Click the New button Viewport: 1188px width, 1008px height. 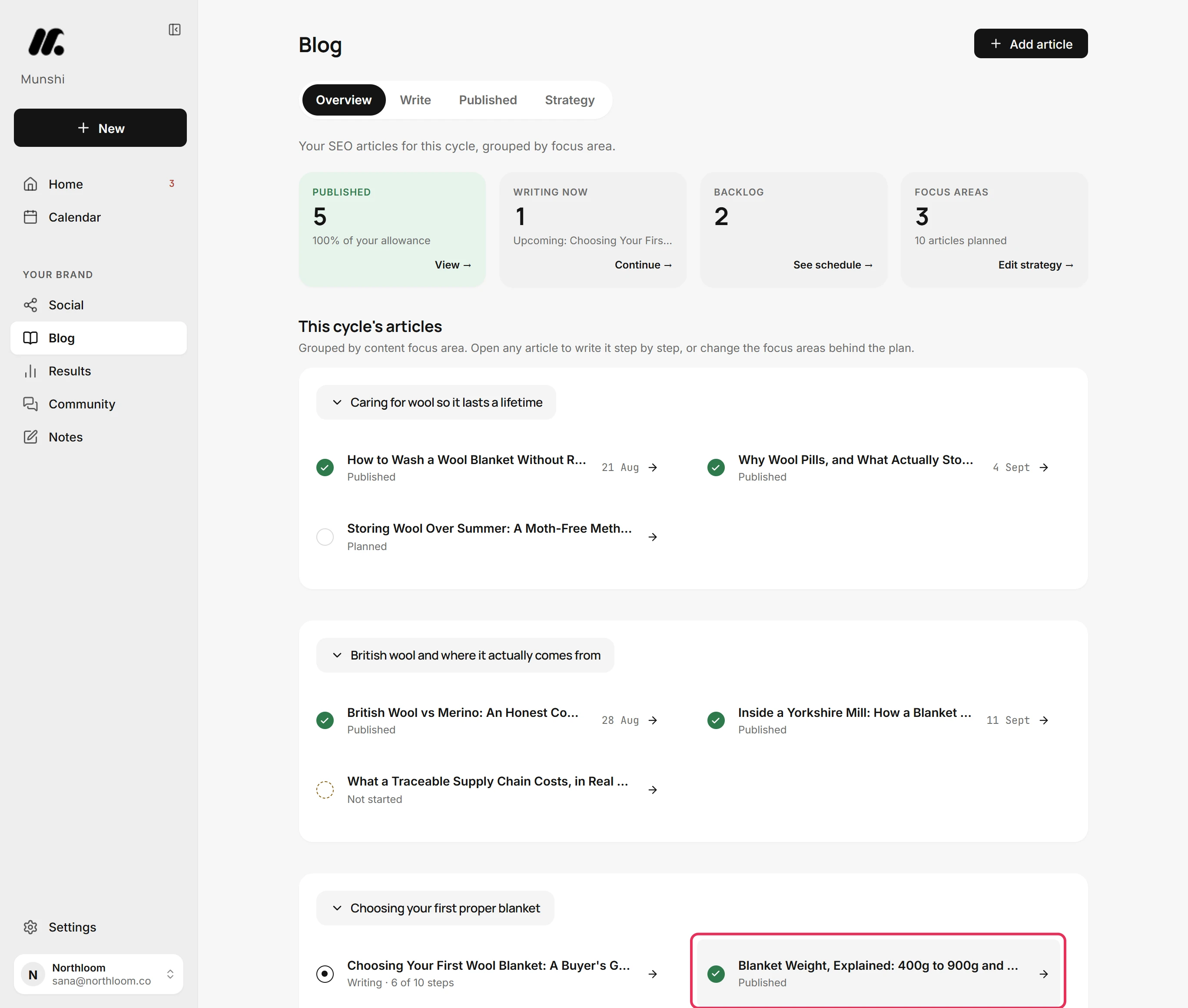point(100,128)
